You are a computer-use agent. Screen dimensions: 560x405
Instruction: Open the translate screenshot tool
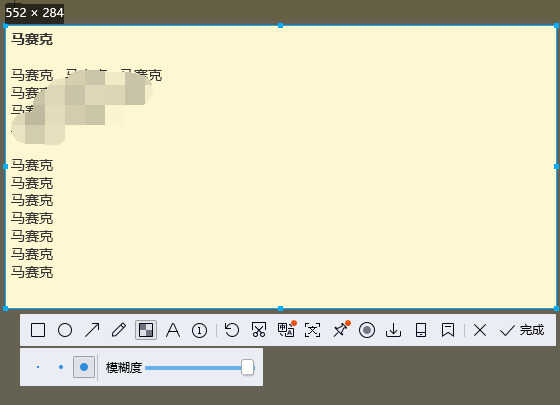point(286,329)
